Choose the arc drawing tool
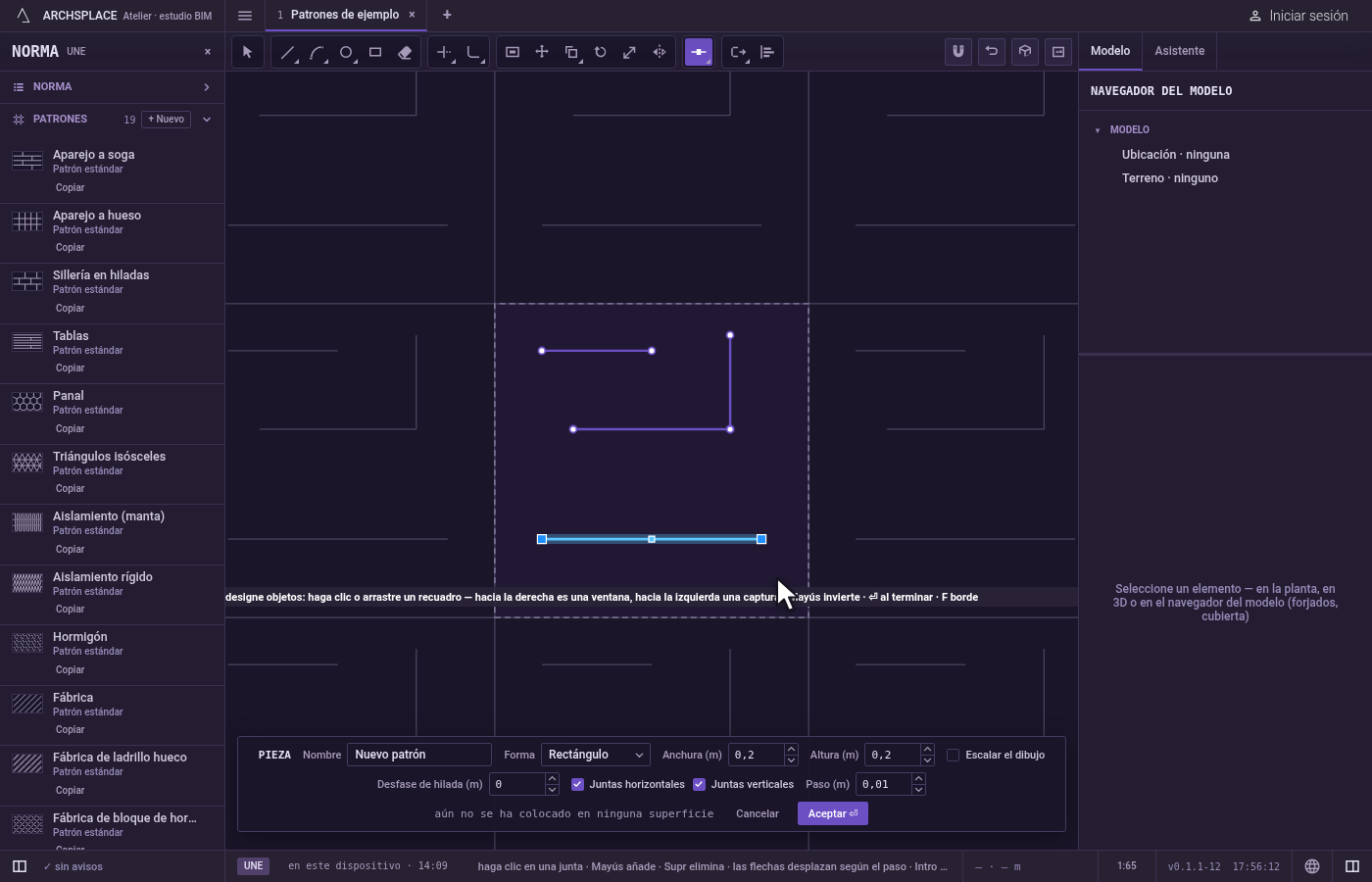 tap(317, 52)
